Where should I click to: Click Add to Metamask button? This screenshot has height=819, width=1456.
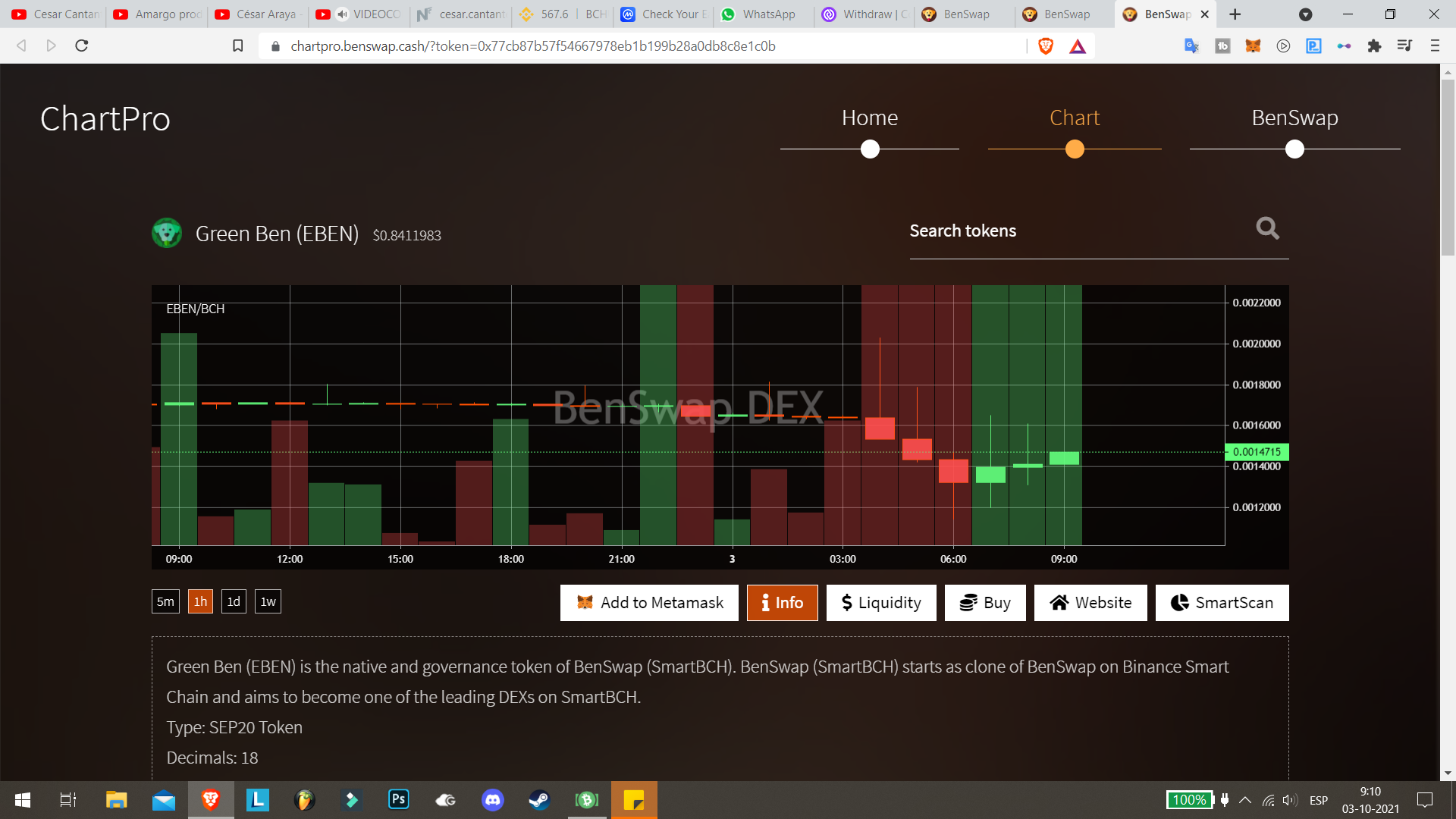(649, 603)
